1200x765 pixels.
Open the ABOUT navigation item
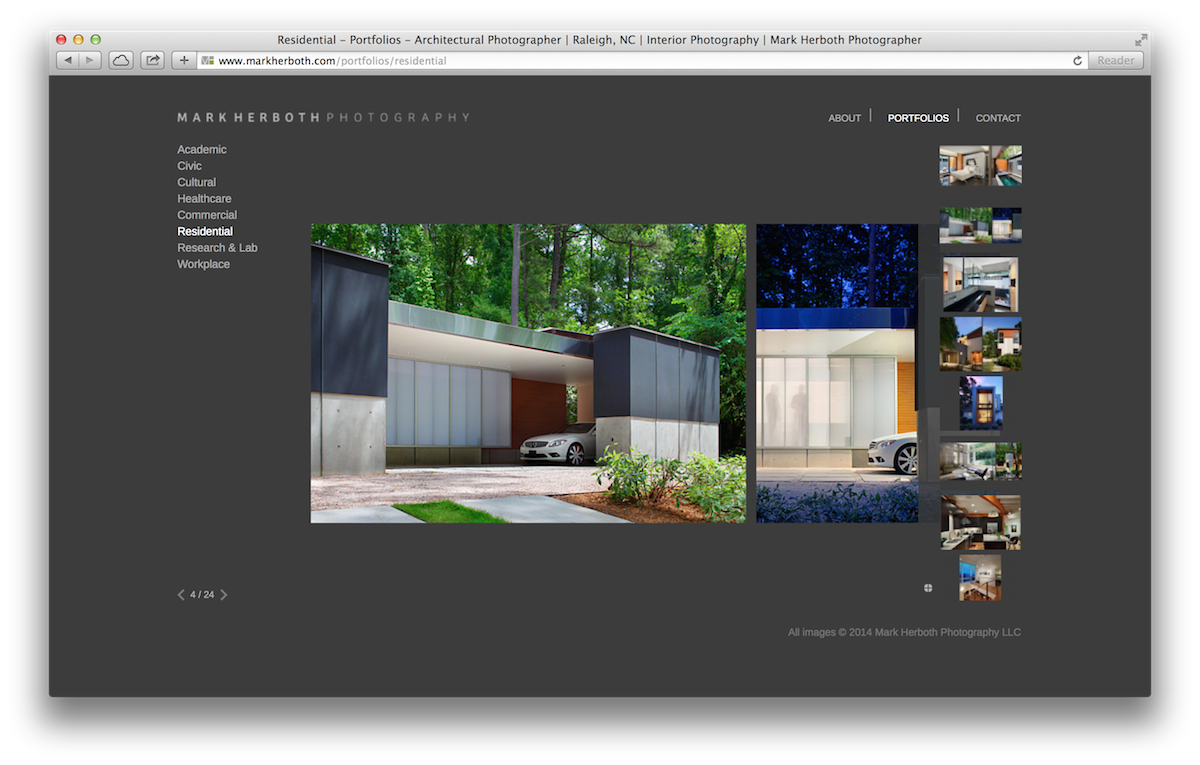pyautogui.click(x=845, y=118)
